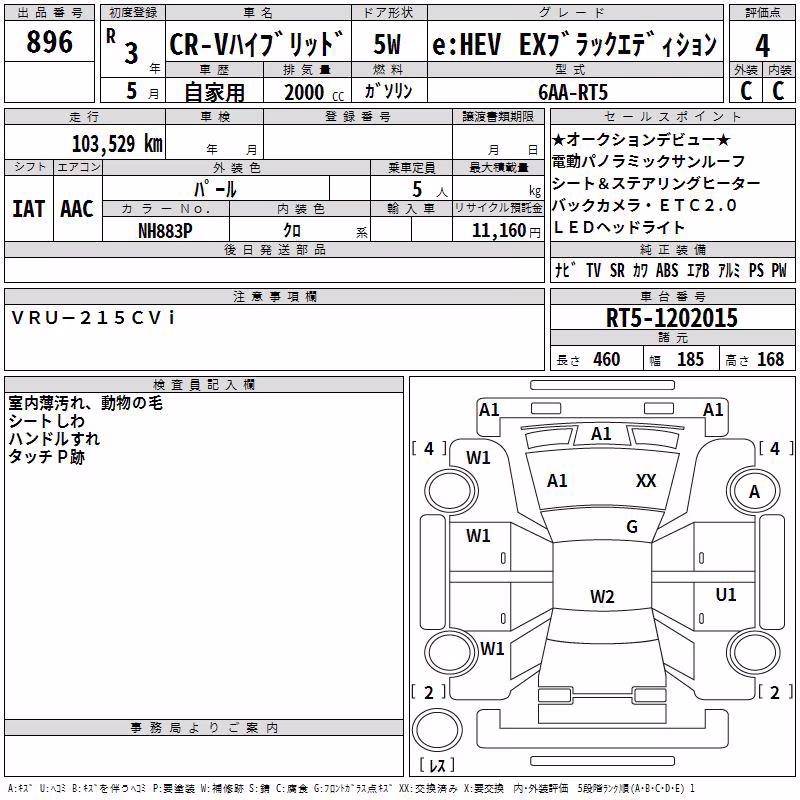Click the sales point ★オークションデビュー★
800x800 pixels.
point(641,139)
